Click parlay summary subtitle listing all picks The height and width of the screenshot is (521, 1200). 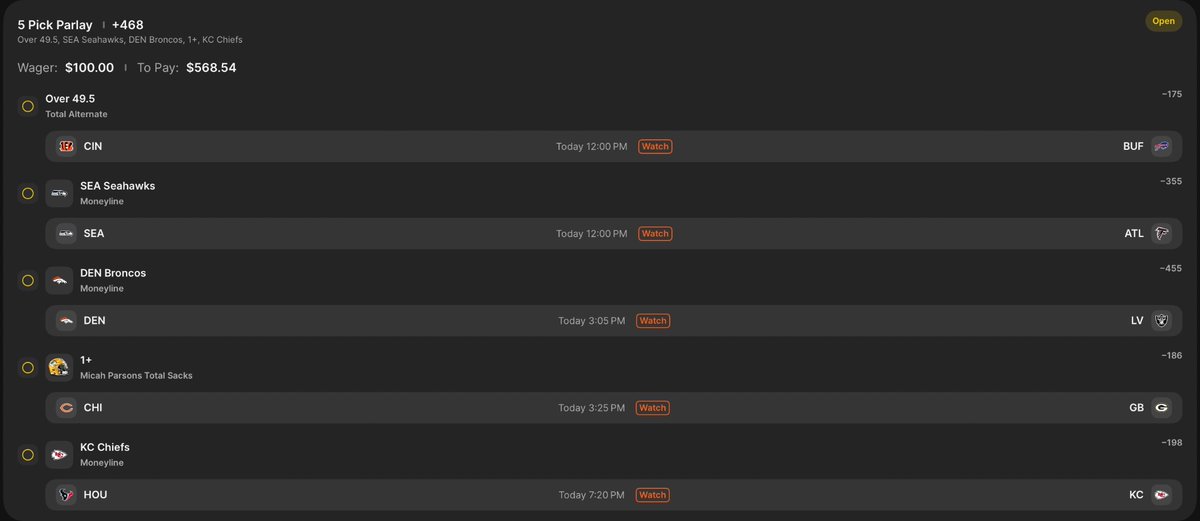point(130,40)
